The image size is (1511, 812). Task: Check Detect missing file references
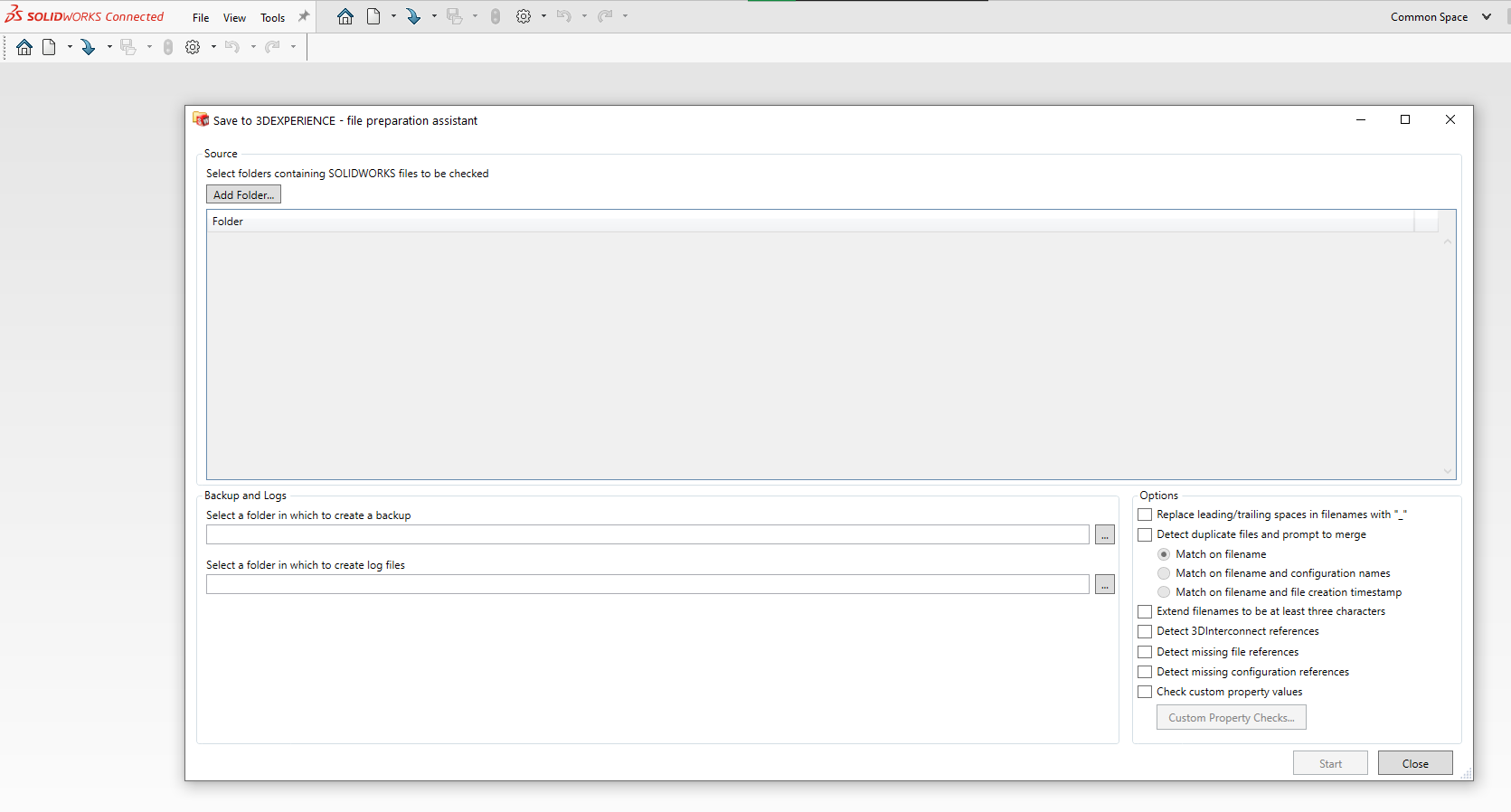tap(1145, 652)
